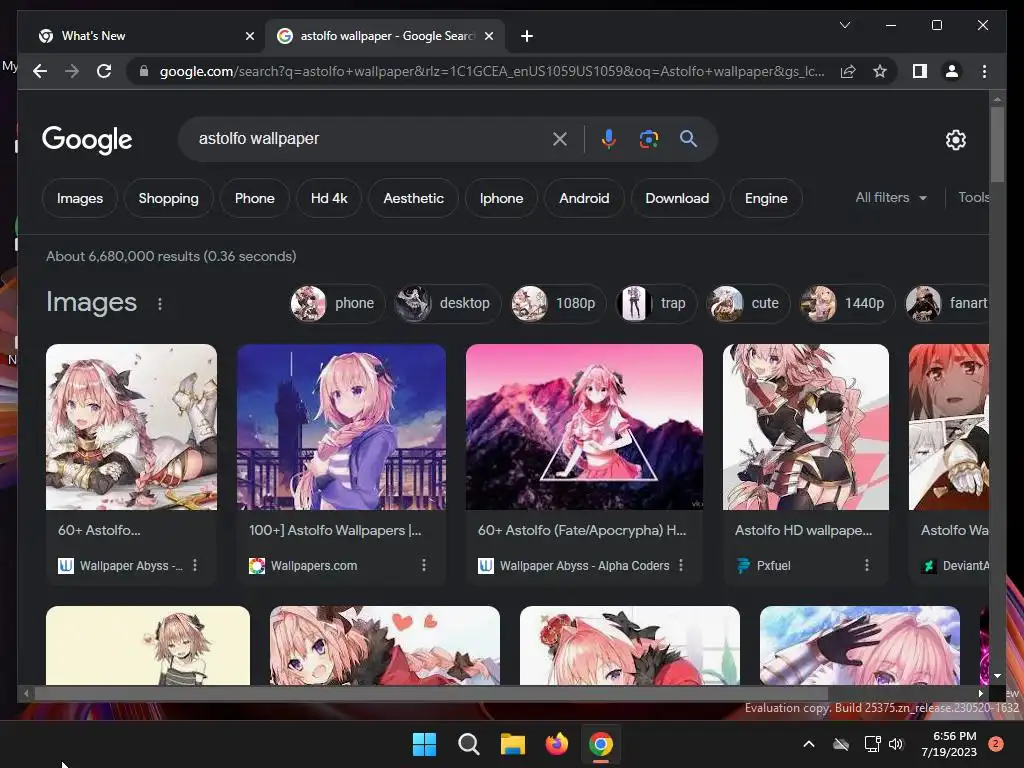Open 100+ Astolfo Wallpapers image
Screen dimensions: 1024x768
342,426
